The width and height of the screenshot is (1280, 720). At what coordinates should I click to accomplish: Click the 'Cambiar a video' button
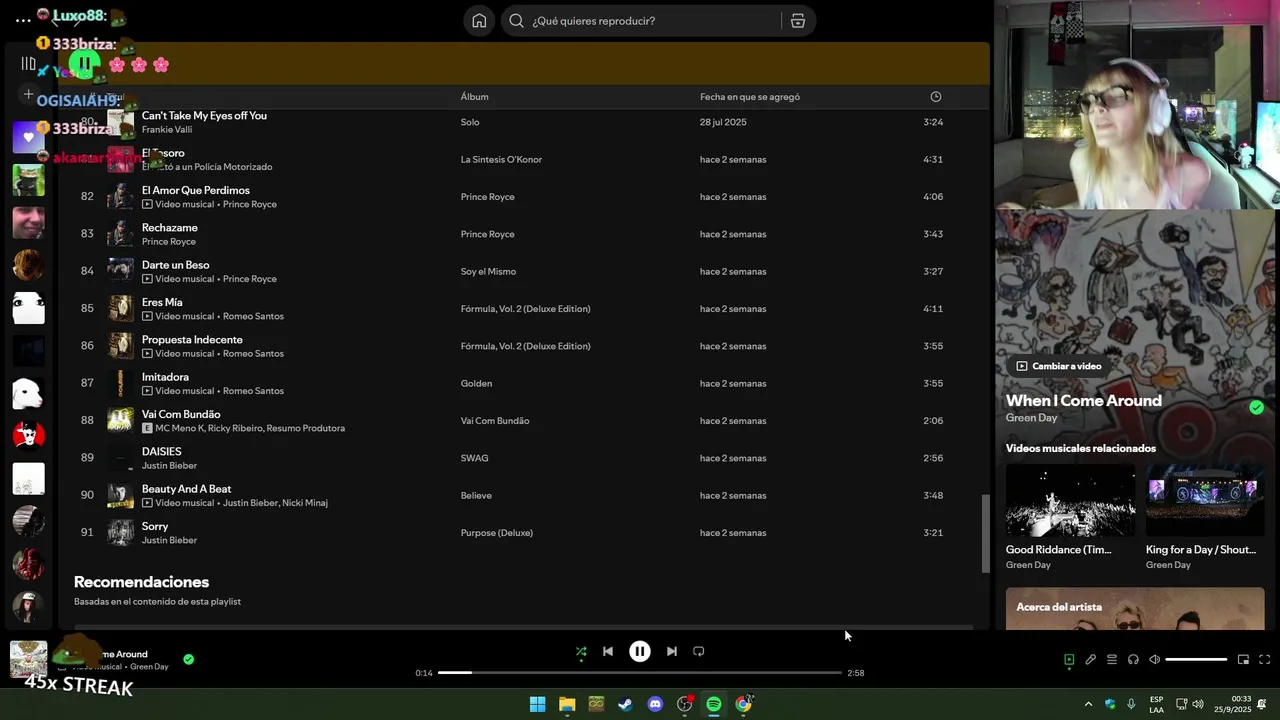[x=1058, y=366]
